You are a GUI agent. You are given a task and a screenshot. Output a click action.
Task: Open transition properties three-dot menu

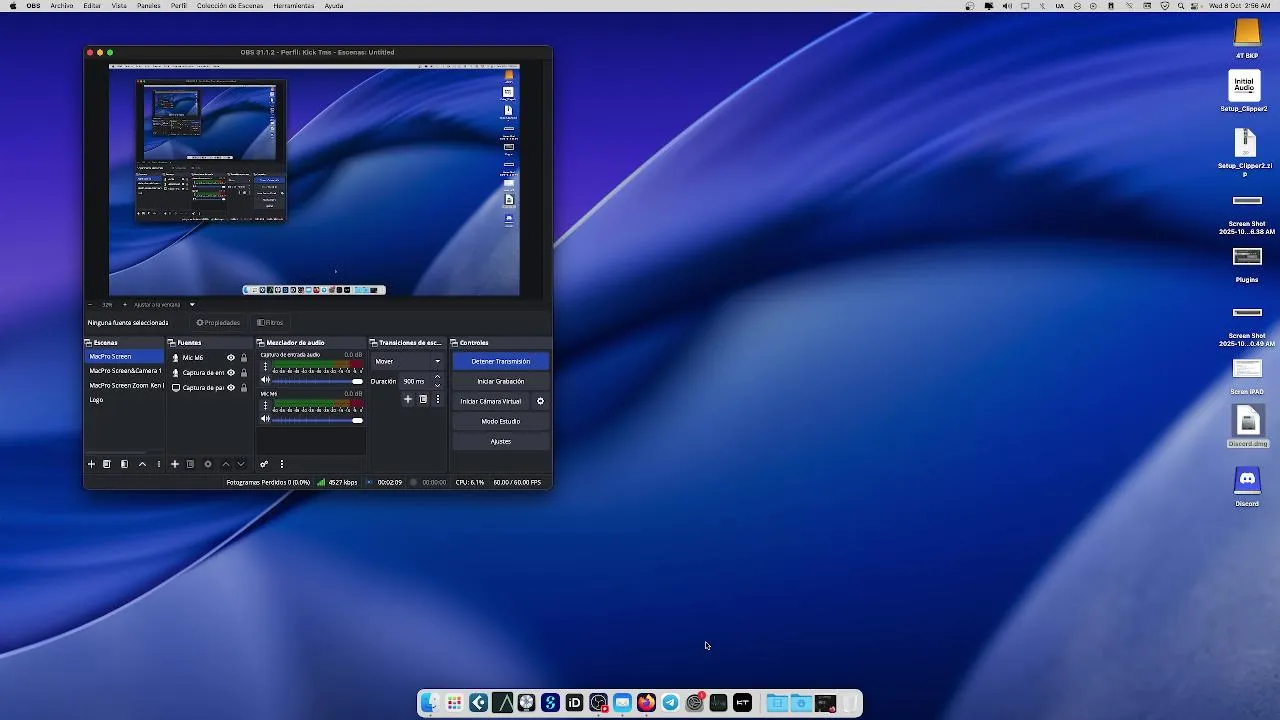437,399
